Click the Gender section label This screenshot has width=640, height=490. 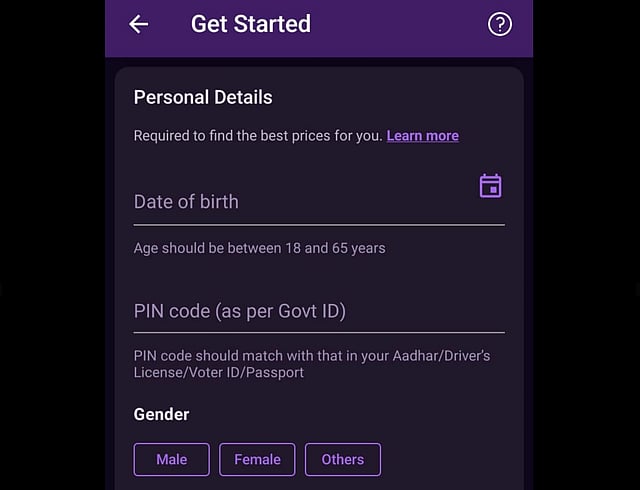tap(161, 414)
